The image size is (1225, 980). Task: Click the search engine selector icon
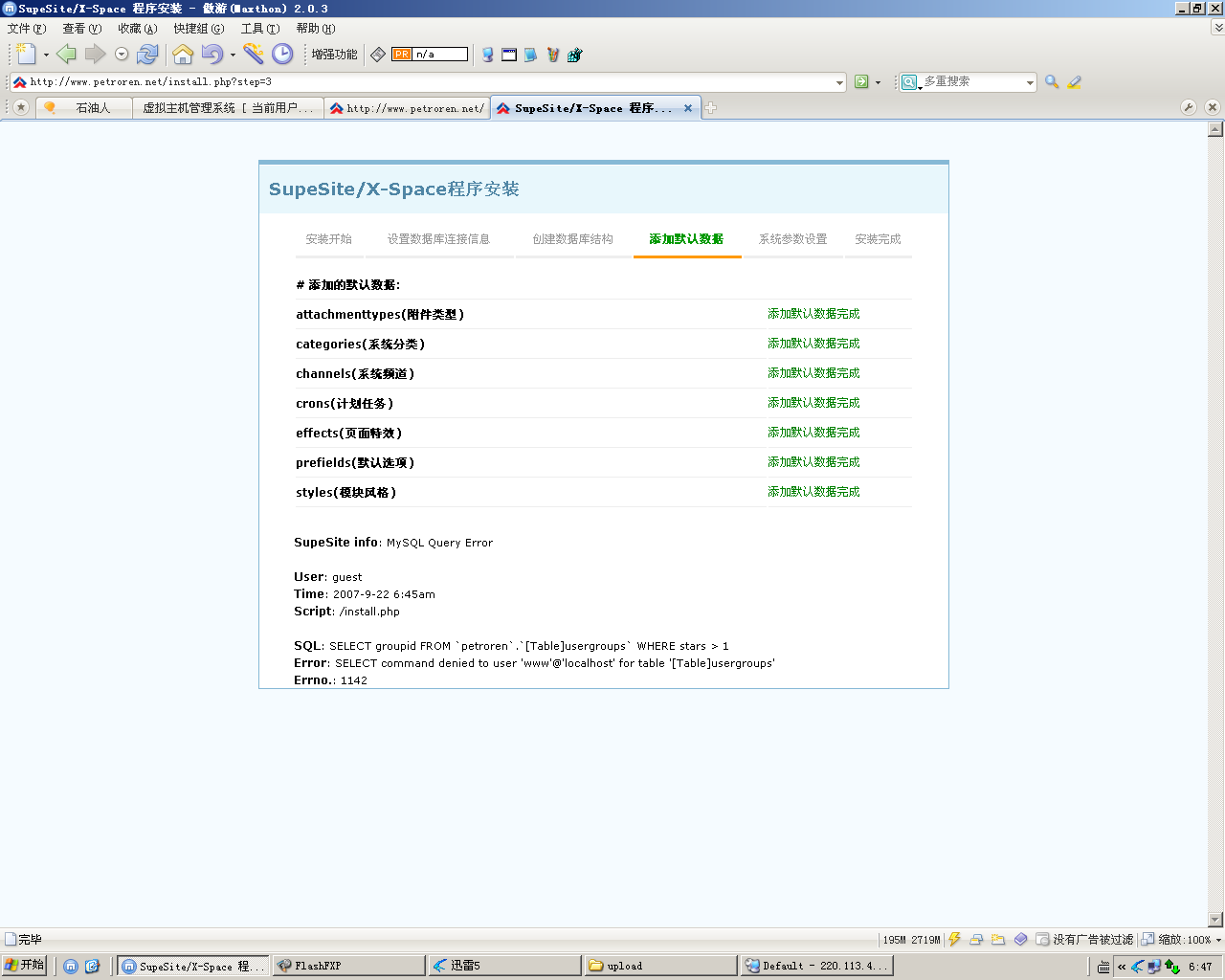909,82
